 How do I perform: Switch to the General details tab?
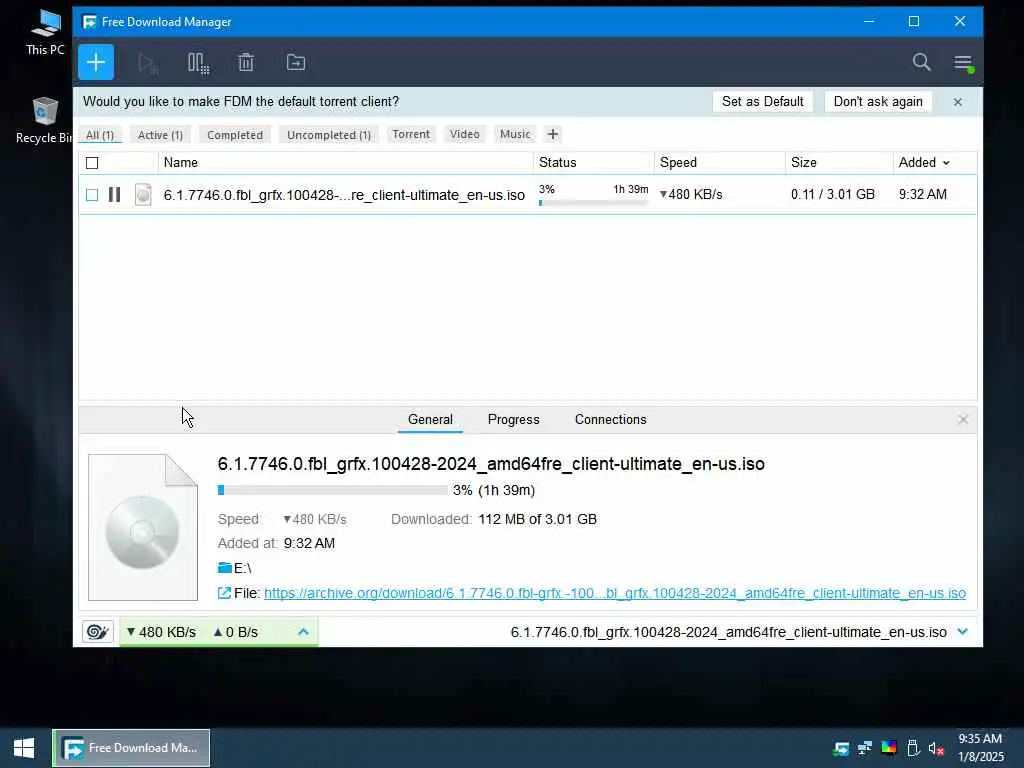430,419
